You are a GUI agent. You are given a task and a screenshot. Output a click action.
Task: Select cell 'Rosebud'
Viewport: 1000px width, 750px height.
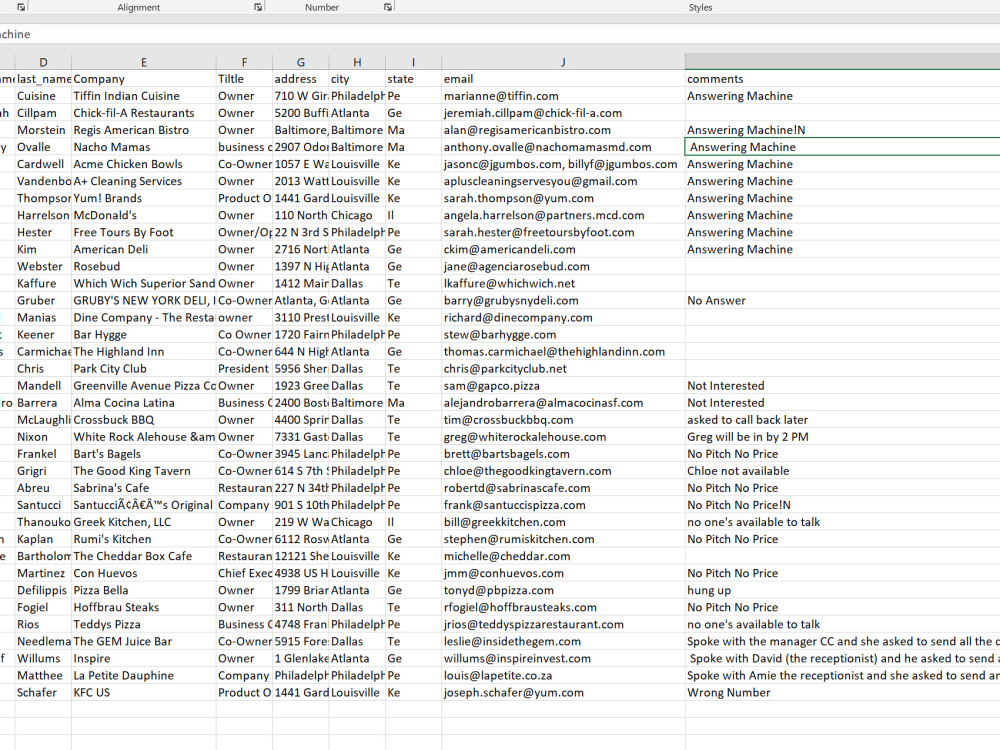[144, 267]
